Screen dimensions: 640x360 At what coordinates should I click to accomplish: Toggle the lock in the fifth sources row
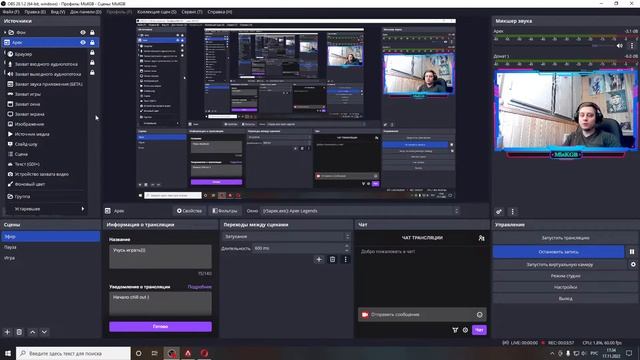point(92,72)
